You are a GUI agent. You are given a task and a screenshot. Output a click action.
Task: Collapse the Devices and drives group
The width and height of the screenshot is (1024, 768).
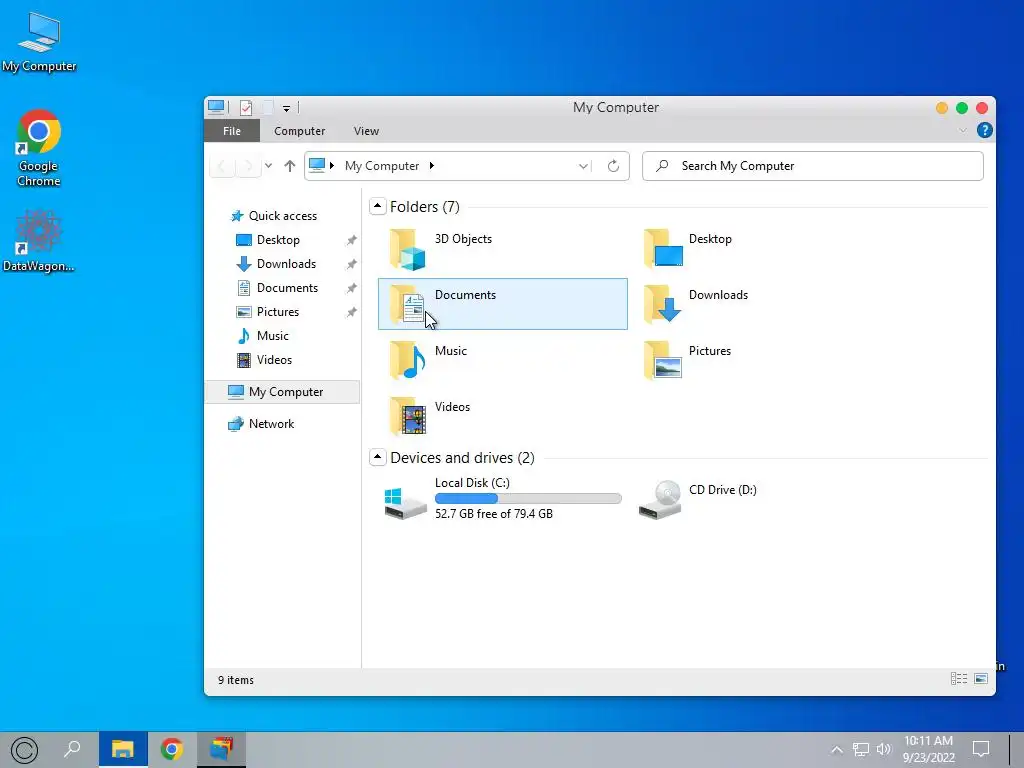tap(377, 457)
